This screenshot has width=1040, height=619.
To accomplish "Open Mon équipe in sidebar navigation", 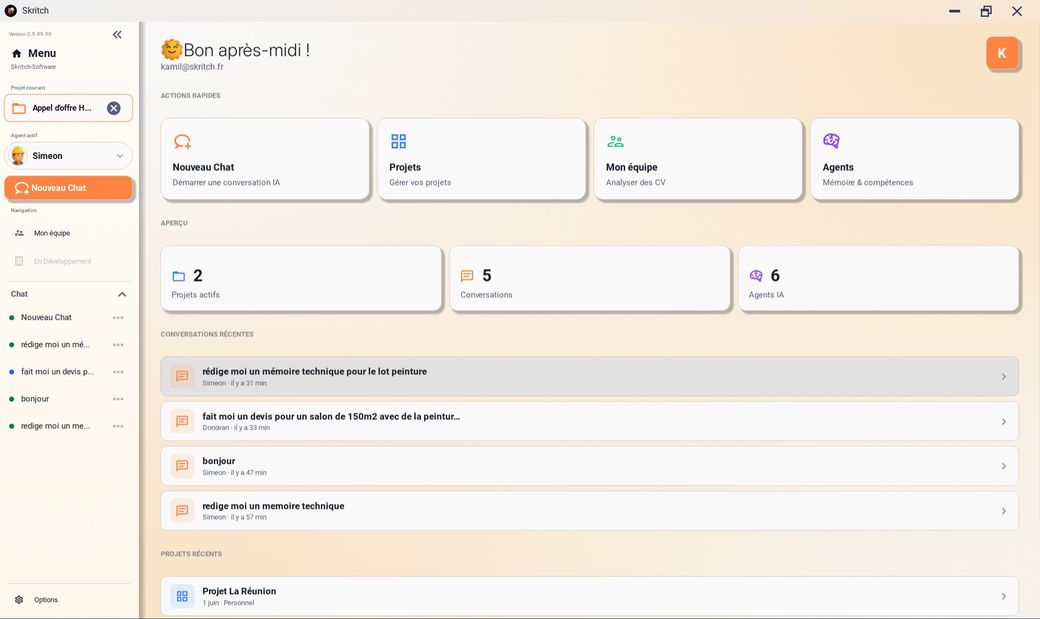I will pyautogui.click(x=68, y=233).
